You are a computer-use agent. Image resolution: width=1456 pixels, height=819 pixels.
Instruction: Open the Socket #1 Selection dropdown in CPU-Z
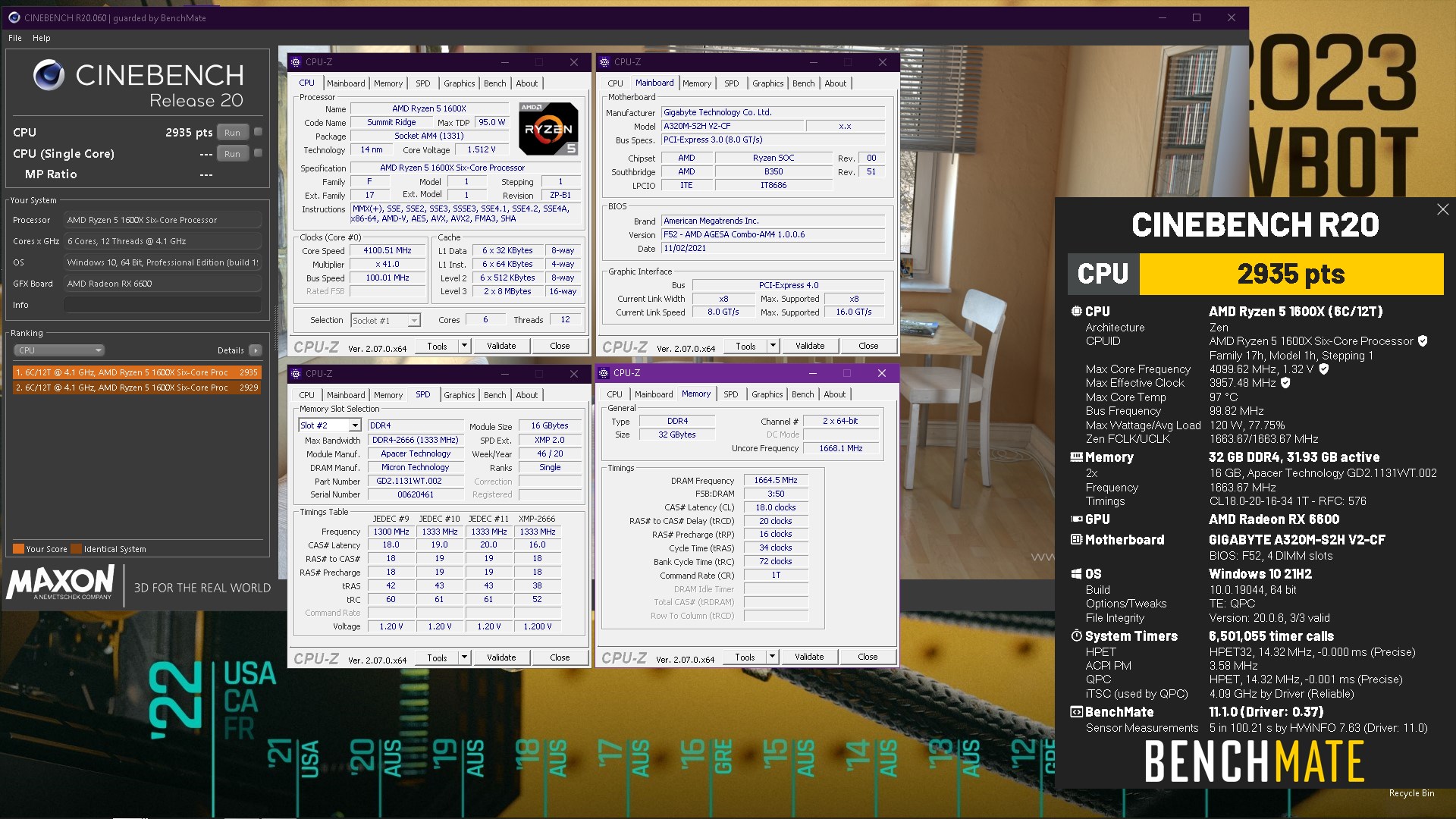[385, 321]
